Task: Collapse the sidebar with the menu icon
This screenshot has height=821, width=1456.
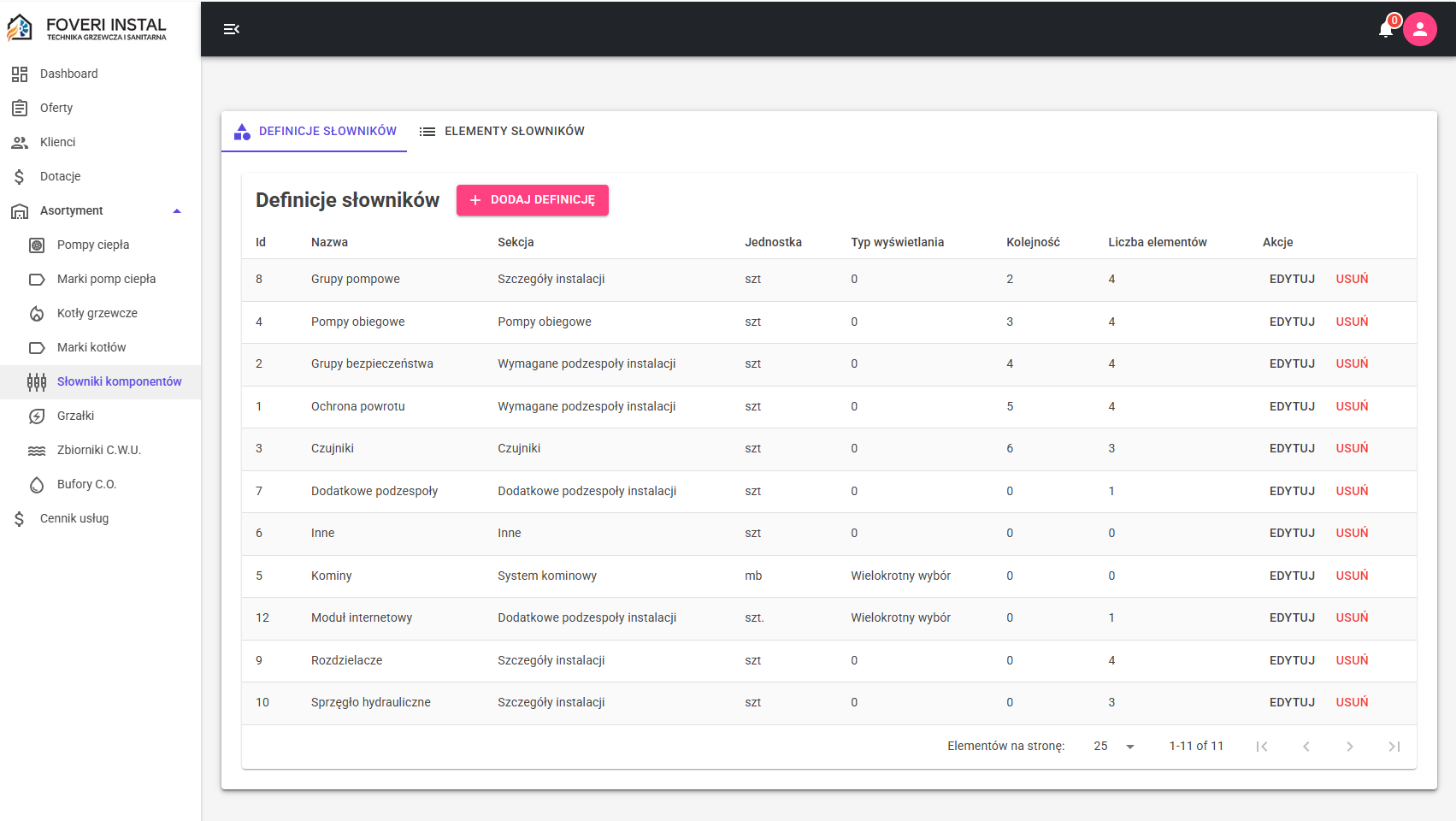Action: click(231, 29)
